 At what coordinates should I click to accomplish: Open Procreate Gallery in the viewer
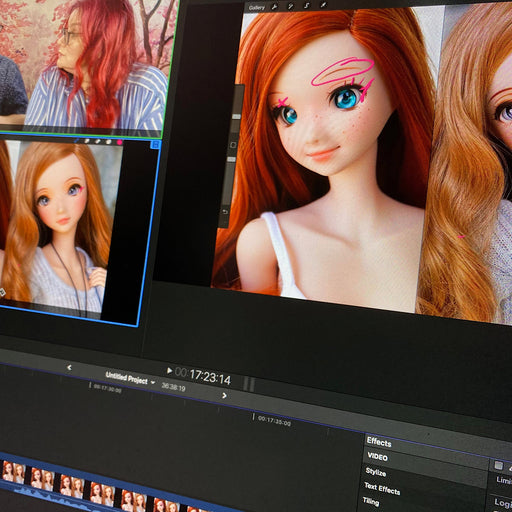point(257,7)
